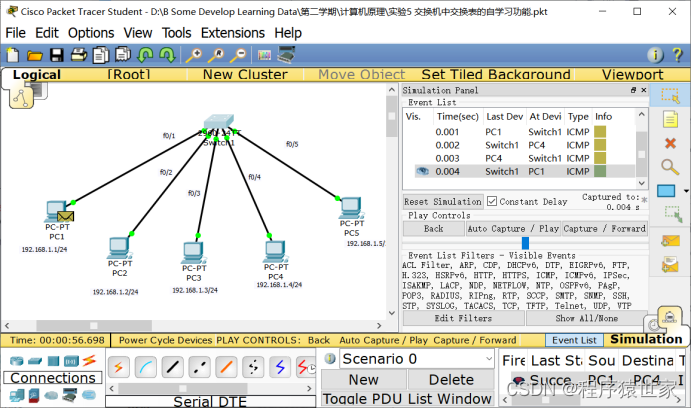Viewport: 692px width, 408px height.
Task: Save the project with floppy disk icon
Action: pos(56,56)
